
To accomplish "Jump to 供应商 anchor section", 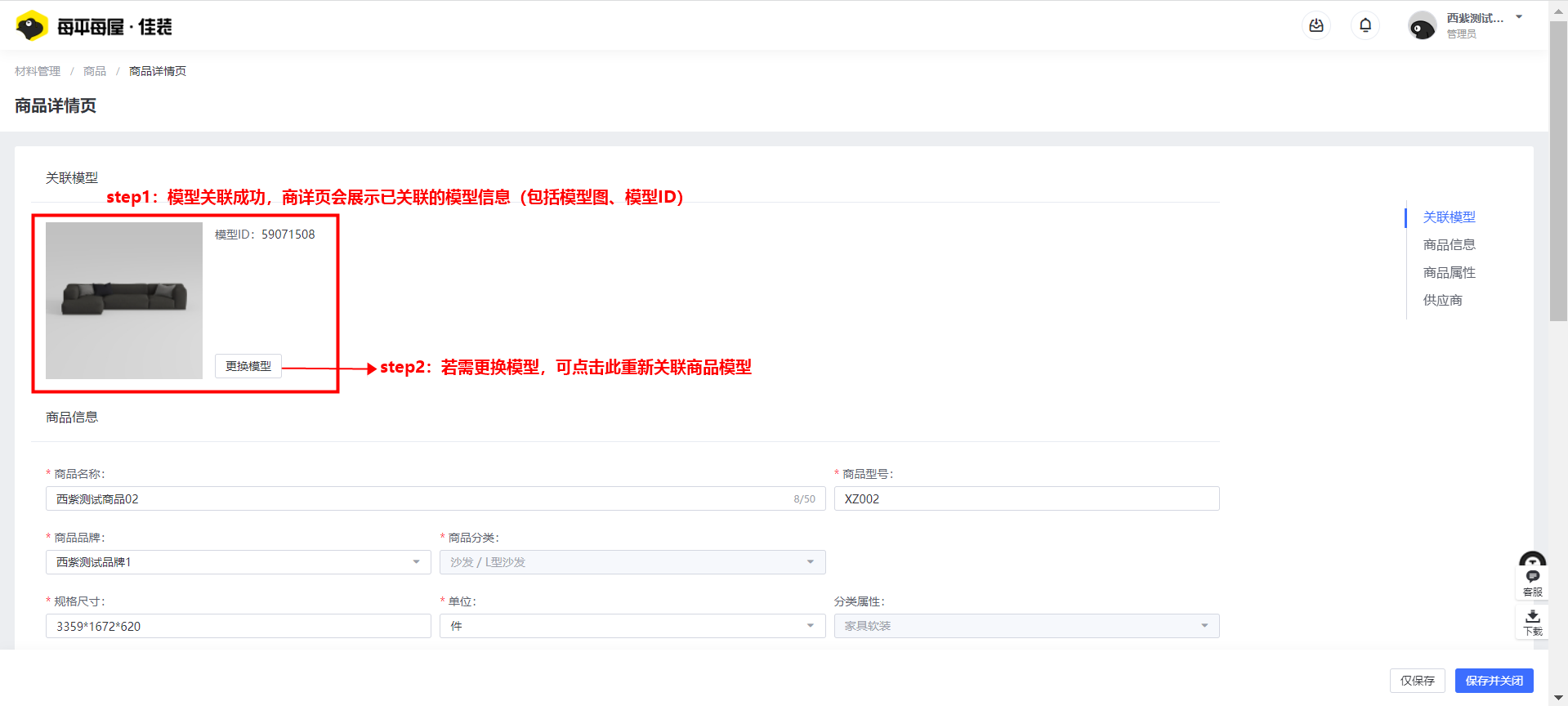I will point(1443,300).
